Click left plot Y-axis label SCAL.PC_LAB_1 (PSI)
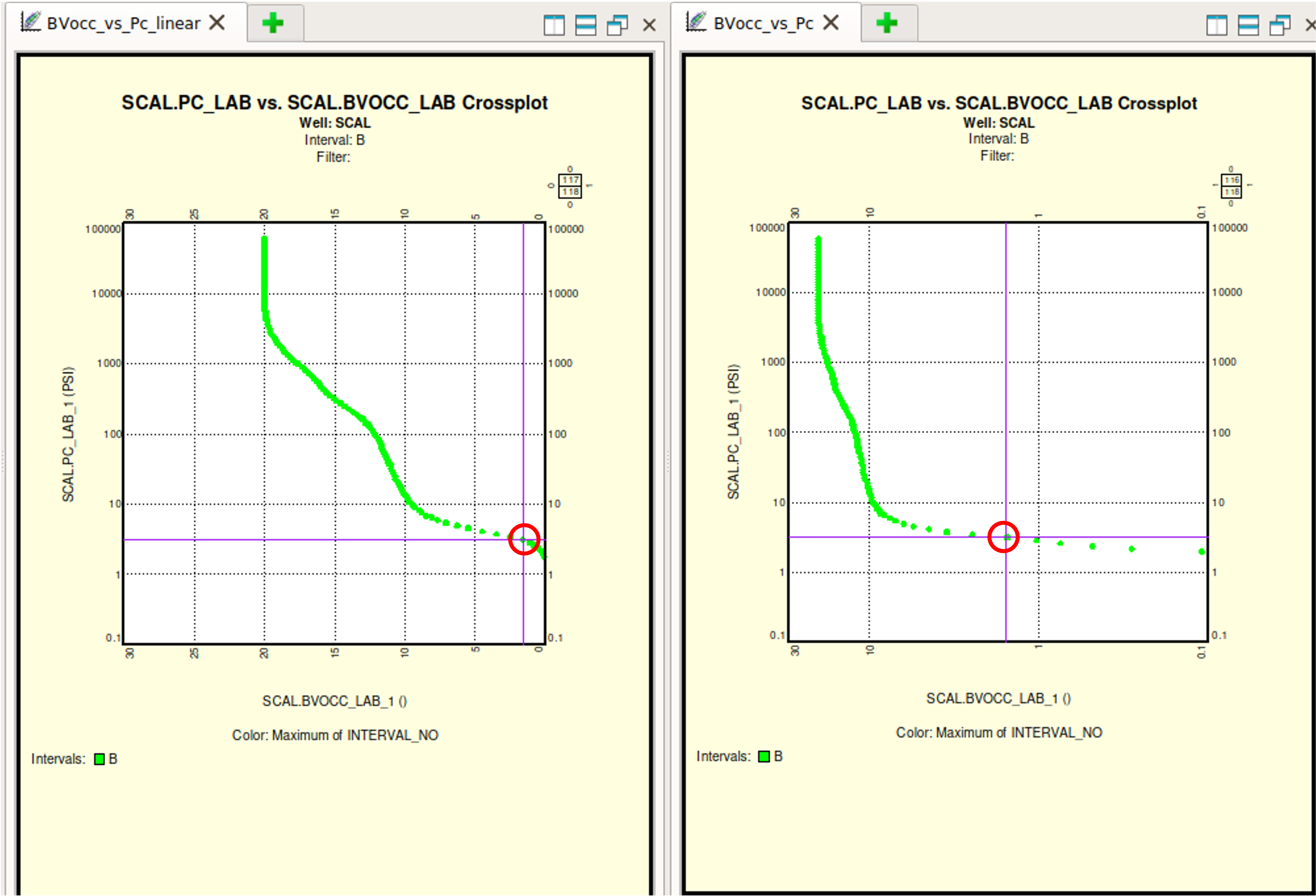1316x896 pixels. pyautogui.click(x=68, y=435)
